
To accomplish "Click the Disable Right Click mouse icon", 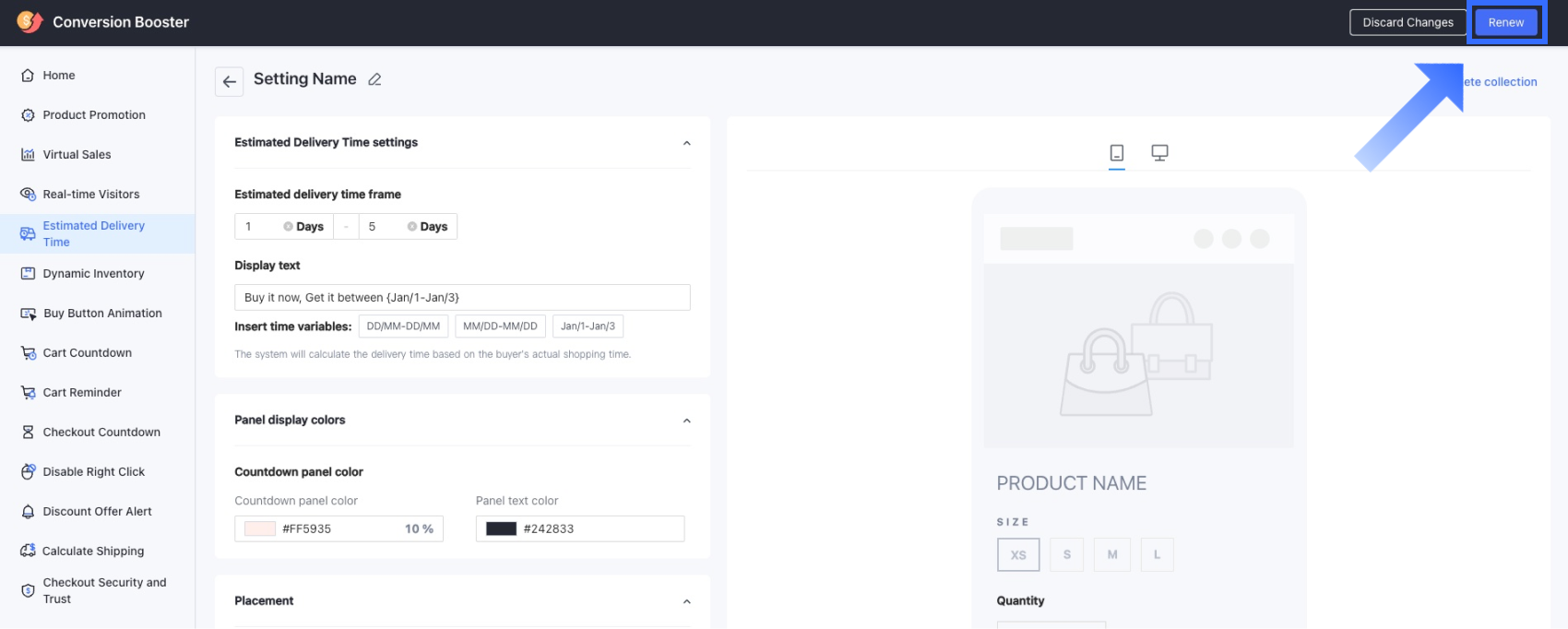I will coord(28,472).
